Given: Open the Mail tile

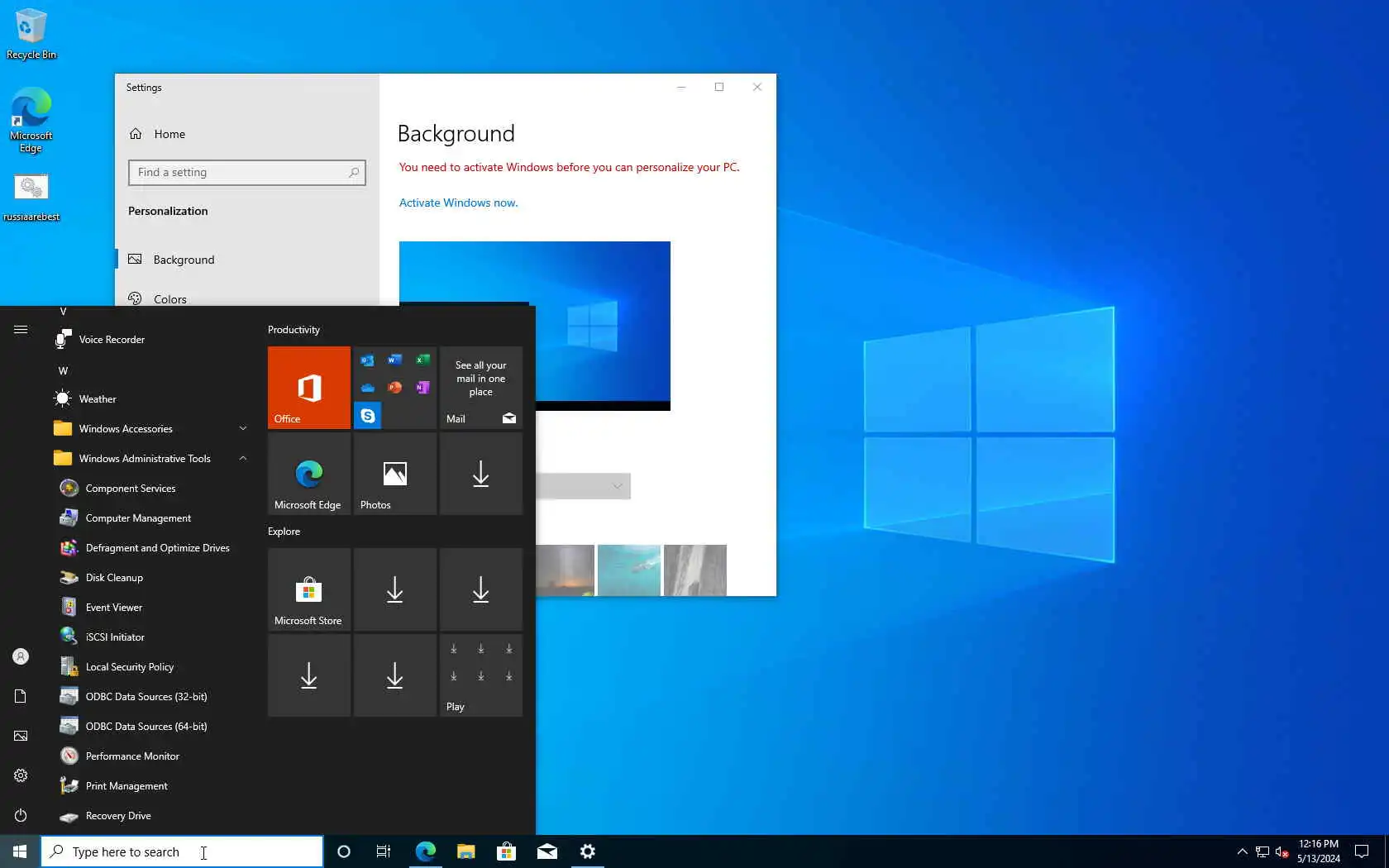Looking at the screenshot, I should pos(481,388).
